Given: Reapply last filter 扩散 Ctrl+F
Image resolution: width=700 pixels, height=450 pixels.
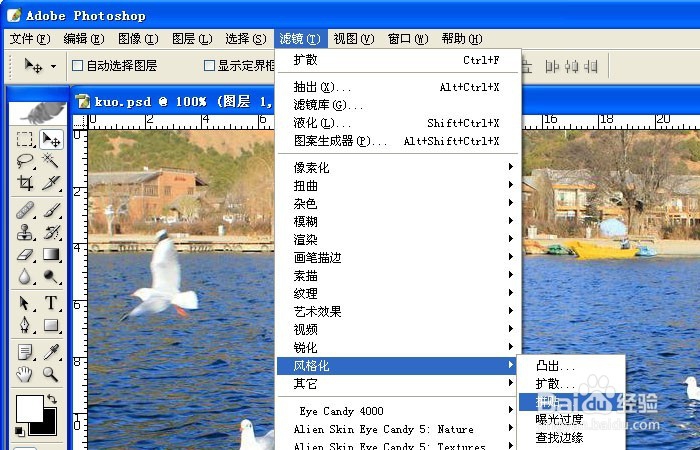Looking at the screenshot, I should pos(398,60).
